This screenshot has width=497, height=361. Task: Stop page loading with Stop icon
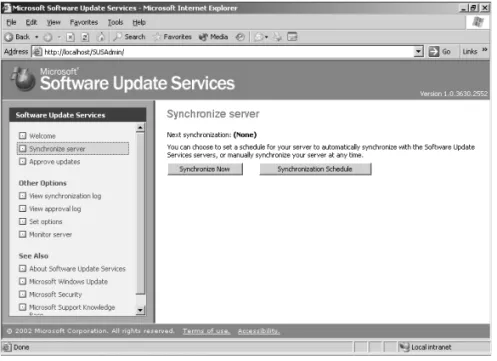70,37
